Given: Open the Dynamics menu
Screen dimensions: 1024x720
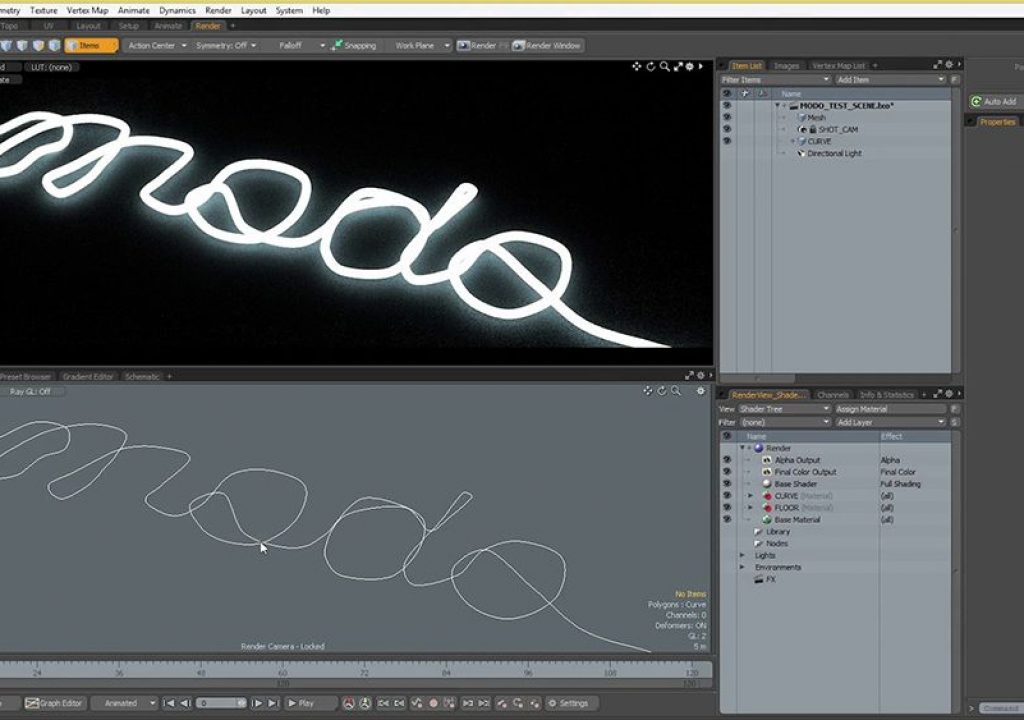Looking at the screenshot, I should (x=177, y=10).
